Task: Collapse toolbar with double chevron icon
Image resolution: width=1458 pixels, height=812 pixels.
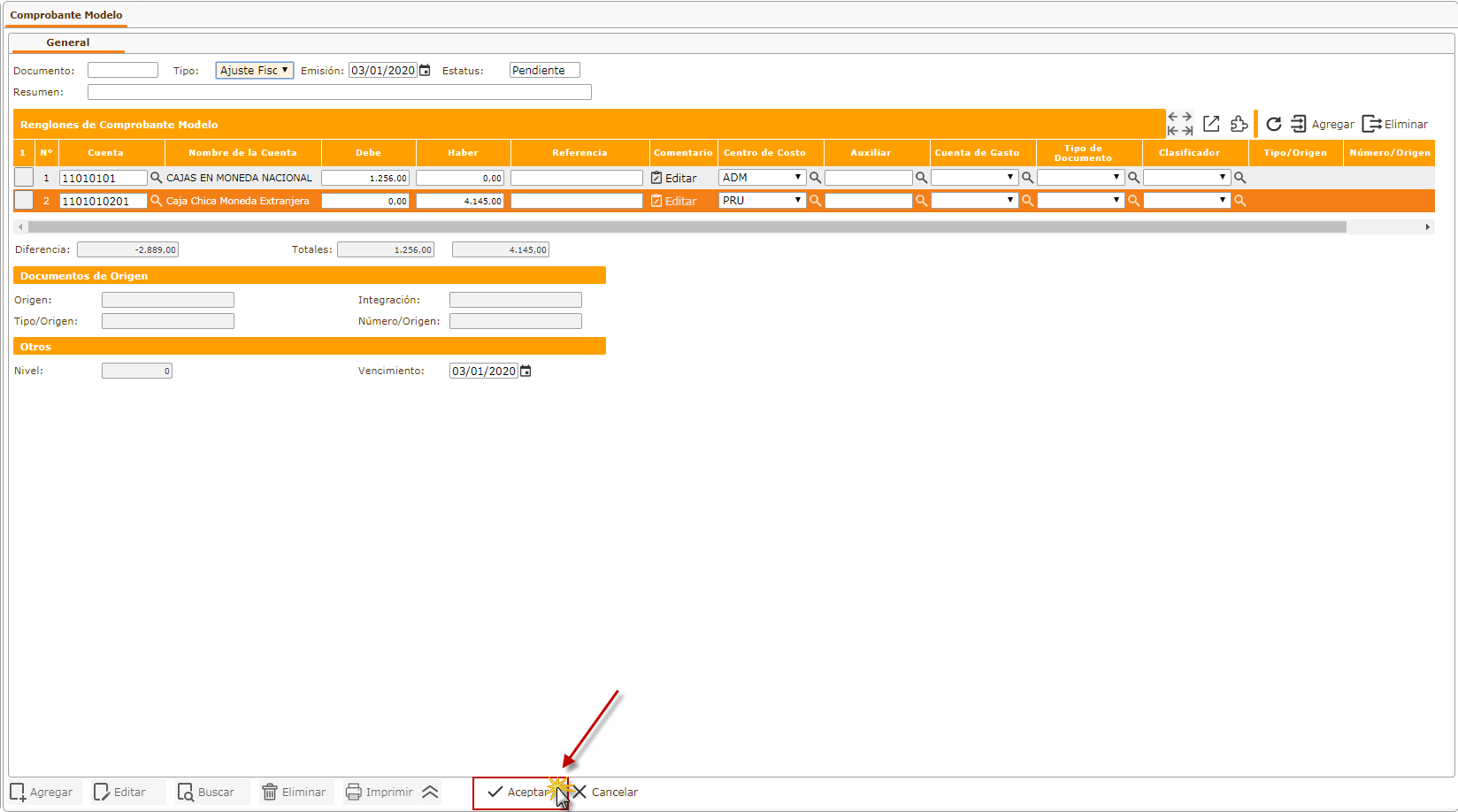Action: (430, 792)
